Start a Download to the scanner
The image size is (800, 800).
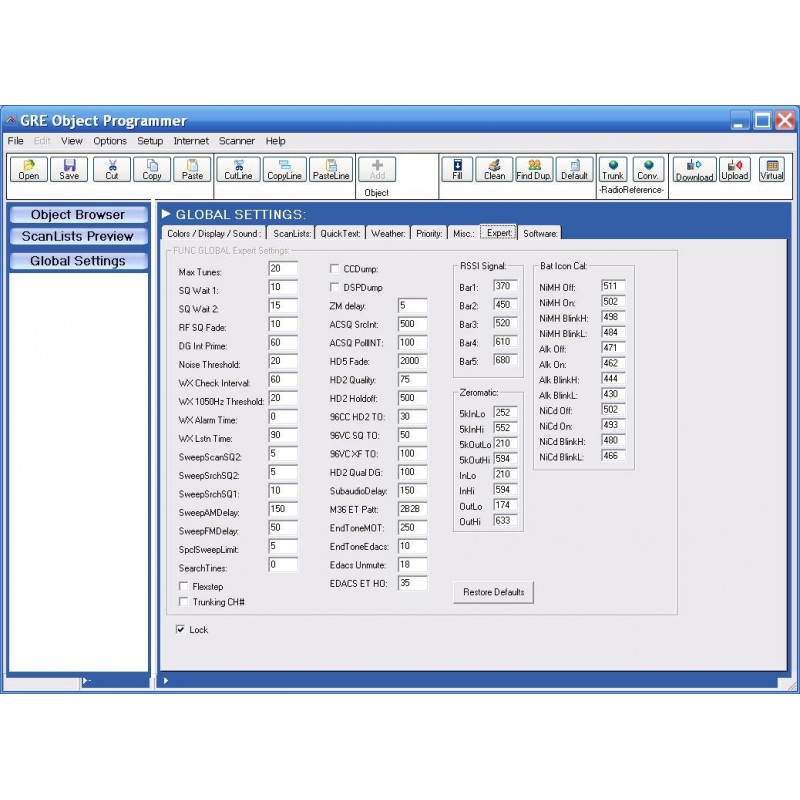(694, 170)
